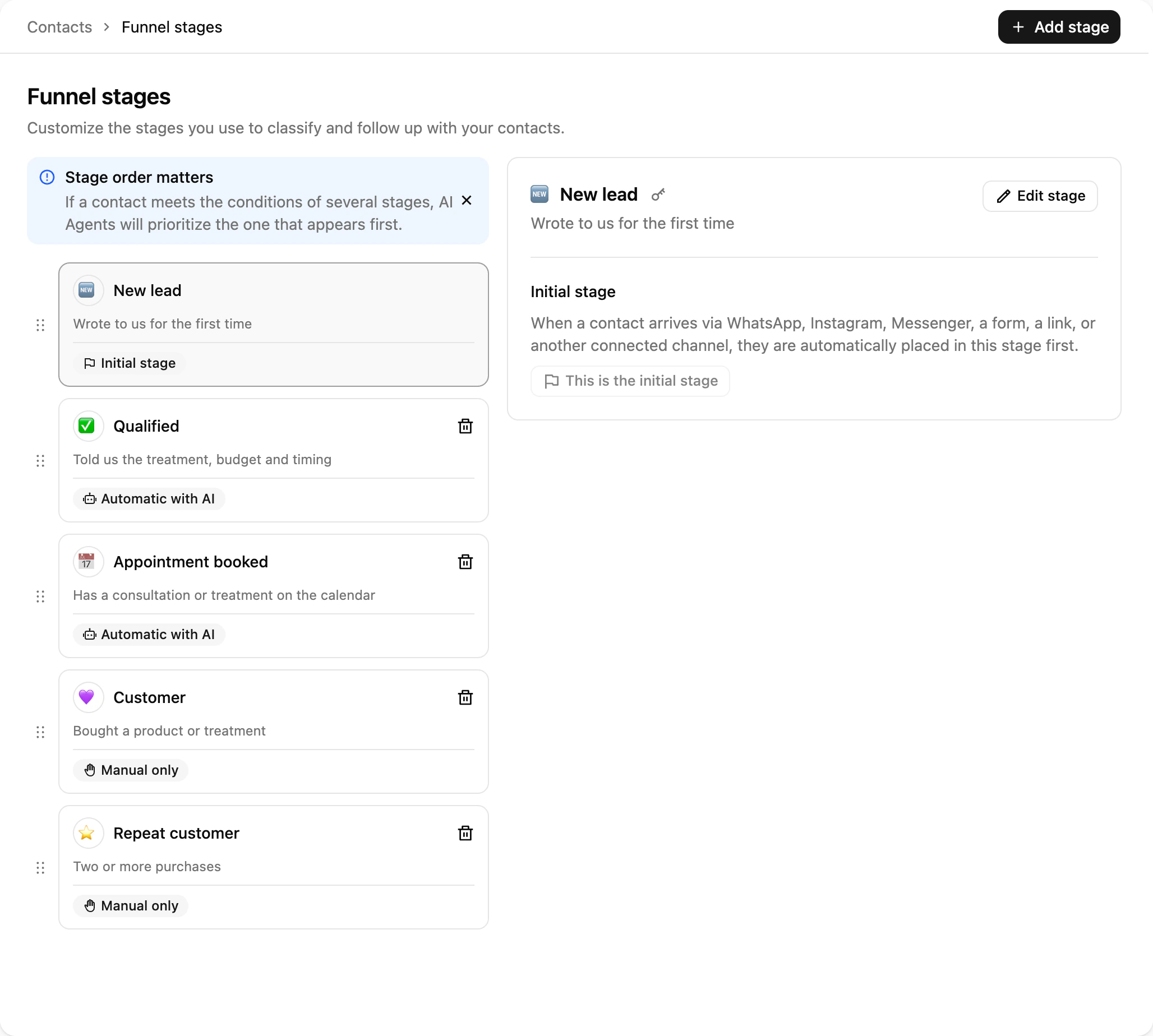Click the Stage order matters title

click(x=139, y=177)
